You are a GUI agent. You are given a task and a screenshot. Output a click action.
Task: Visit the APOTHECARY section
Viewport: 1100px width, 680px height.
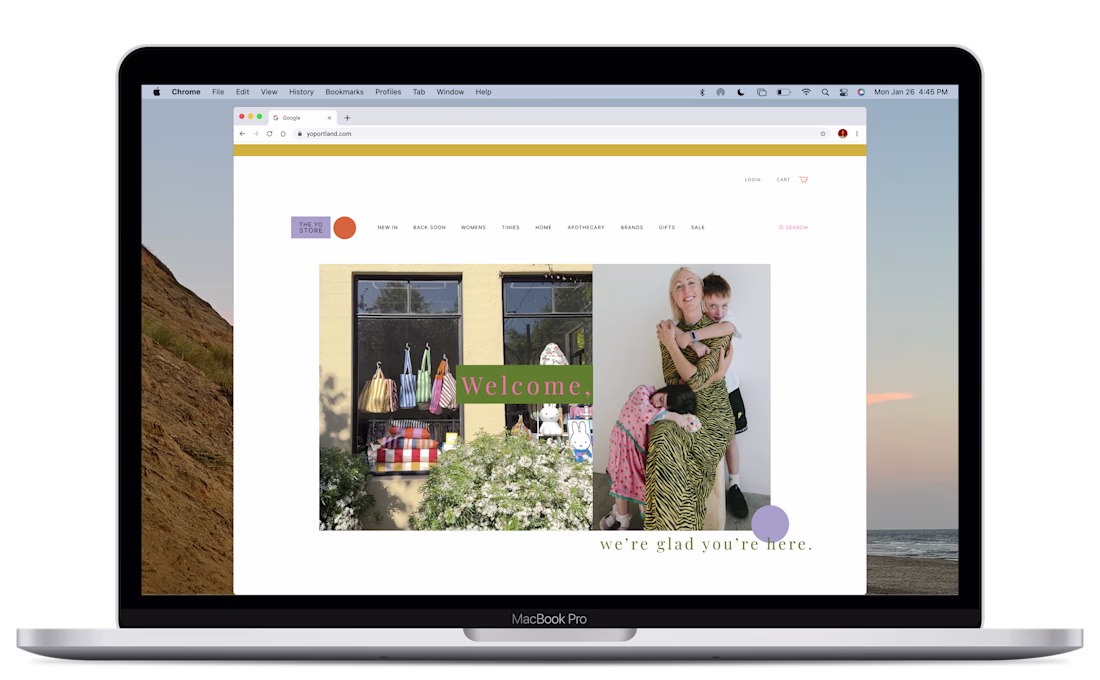(586, 227)
